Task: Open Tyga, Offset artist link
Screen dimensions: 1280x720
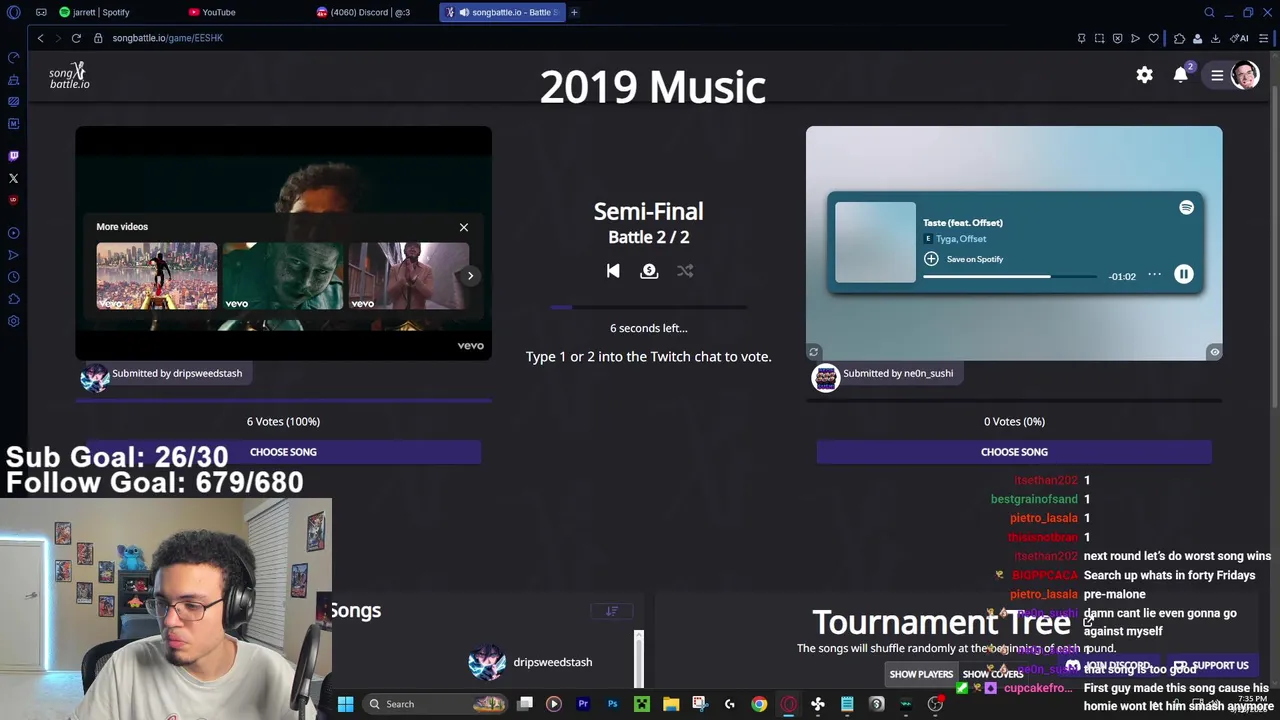Action: (x=960, y=239)
